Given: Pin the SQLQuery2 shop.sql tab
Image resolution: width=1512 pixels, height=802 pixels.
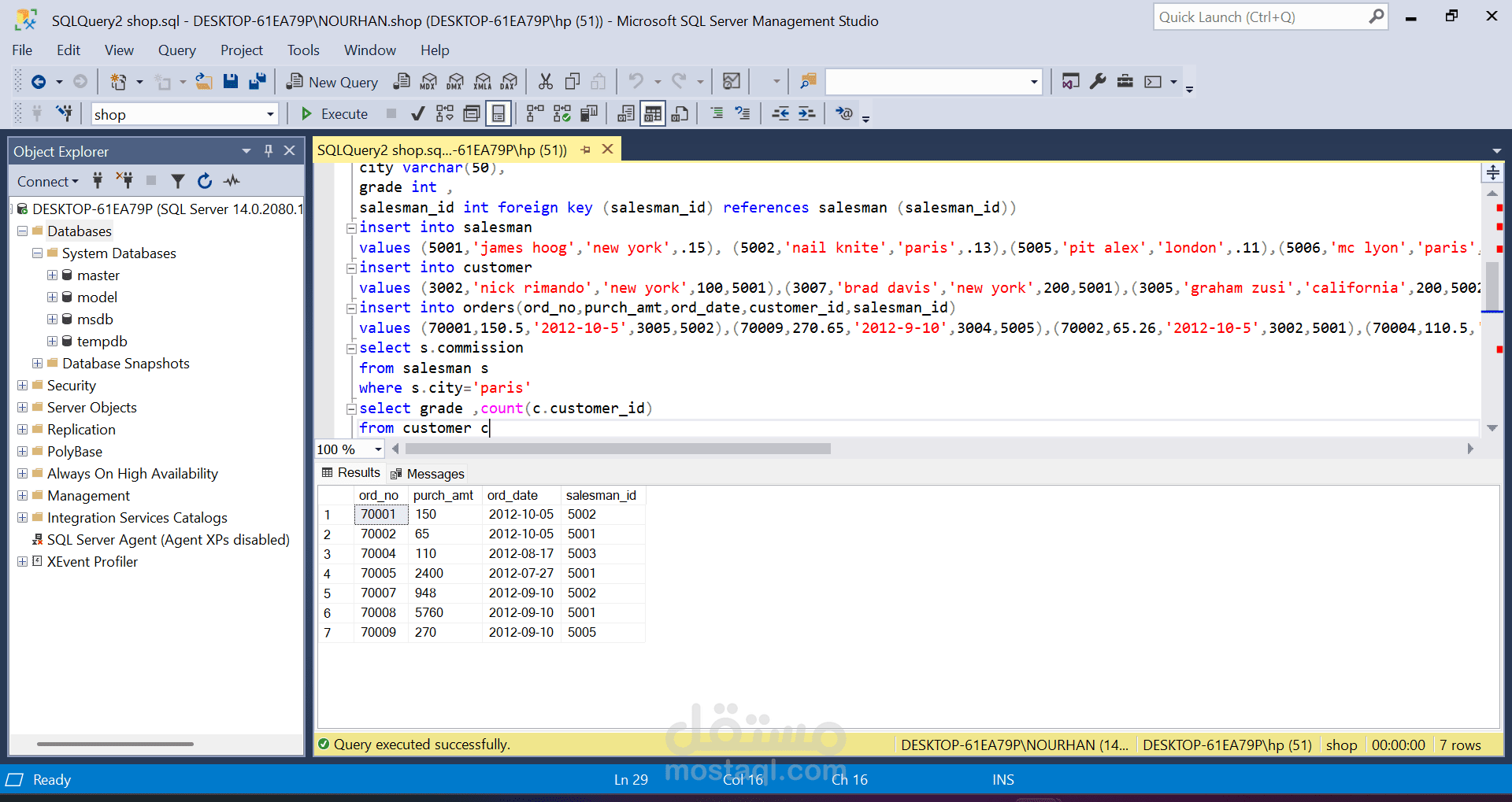Looking at the screenshot, I should [586, 150].
